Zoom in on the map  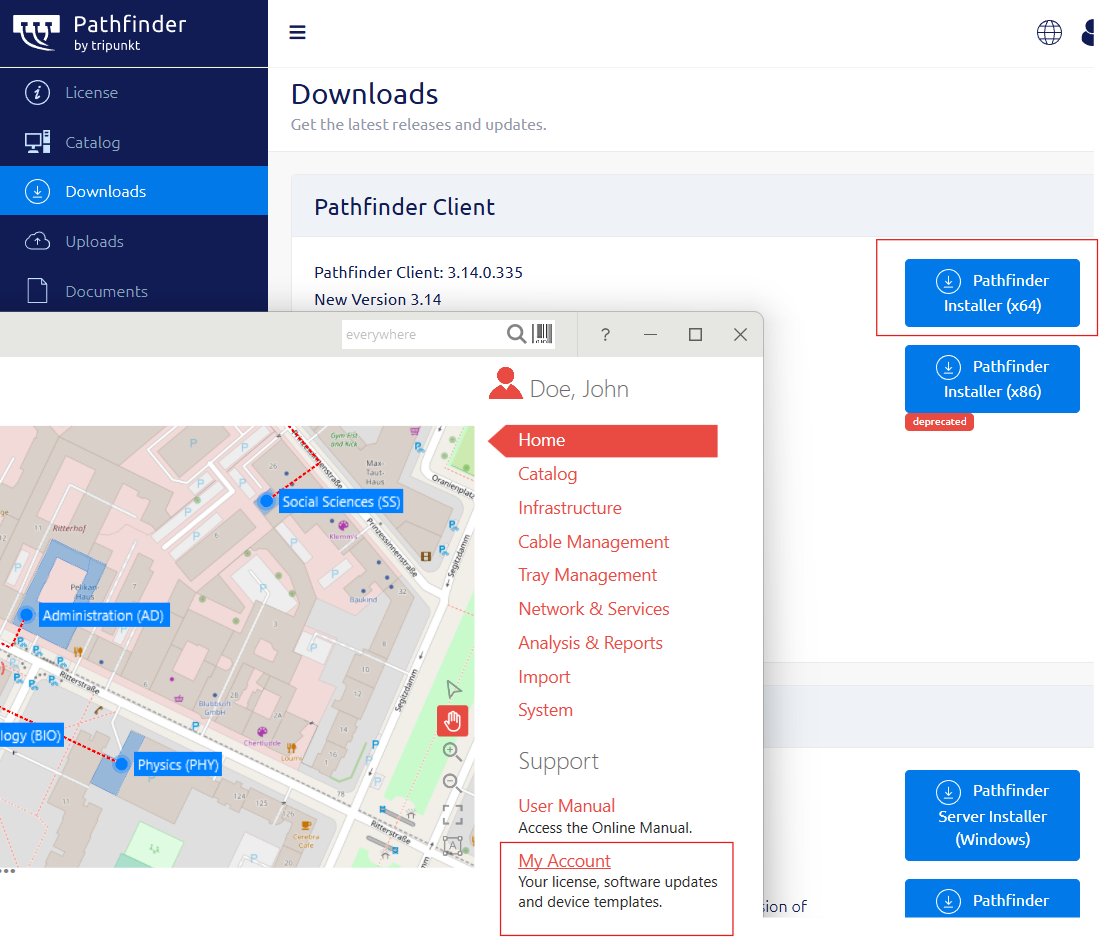pyautogui.click(x=452, y=750)
